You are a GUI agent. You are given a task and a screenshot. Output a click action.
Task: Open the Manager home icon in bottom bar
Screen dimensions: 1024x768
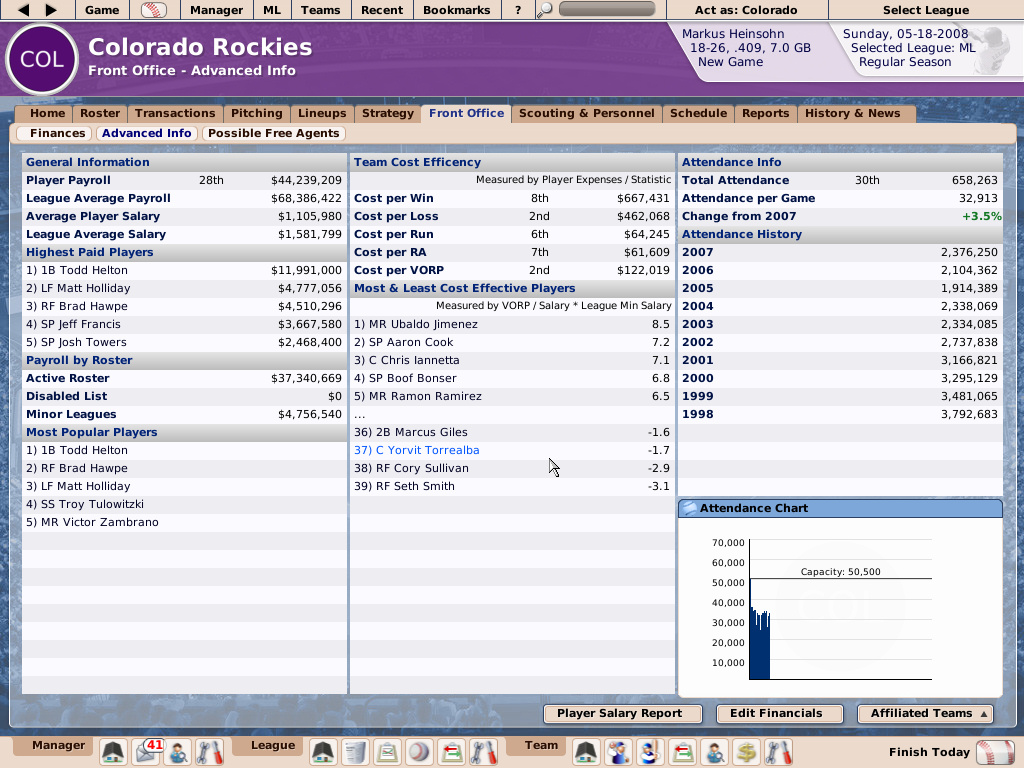[114, 752]
